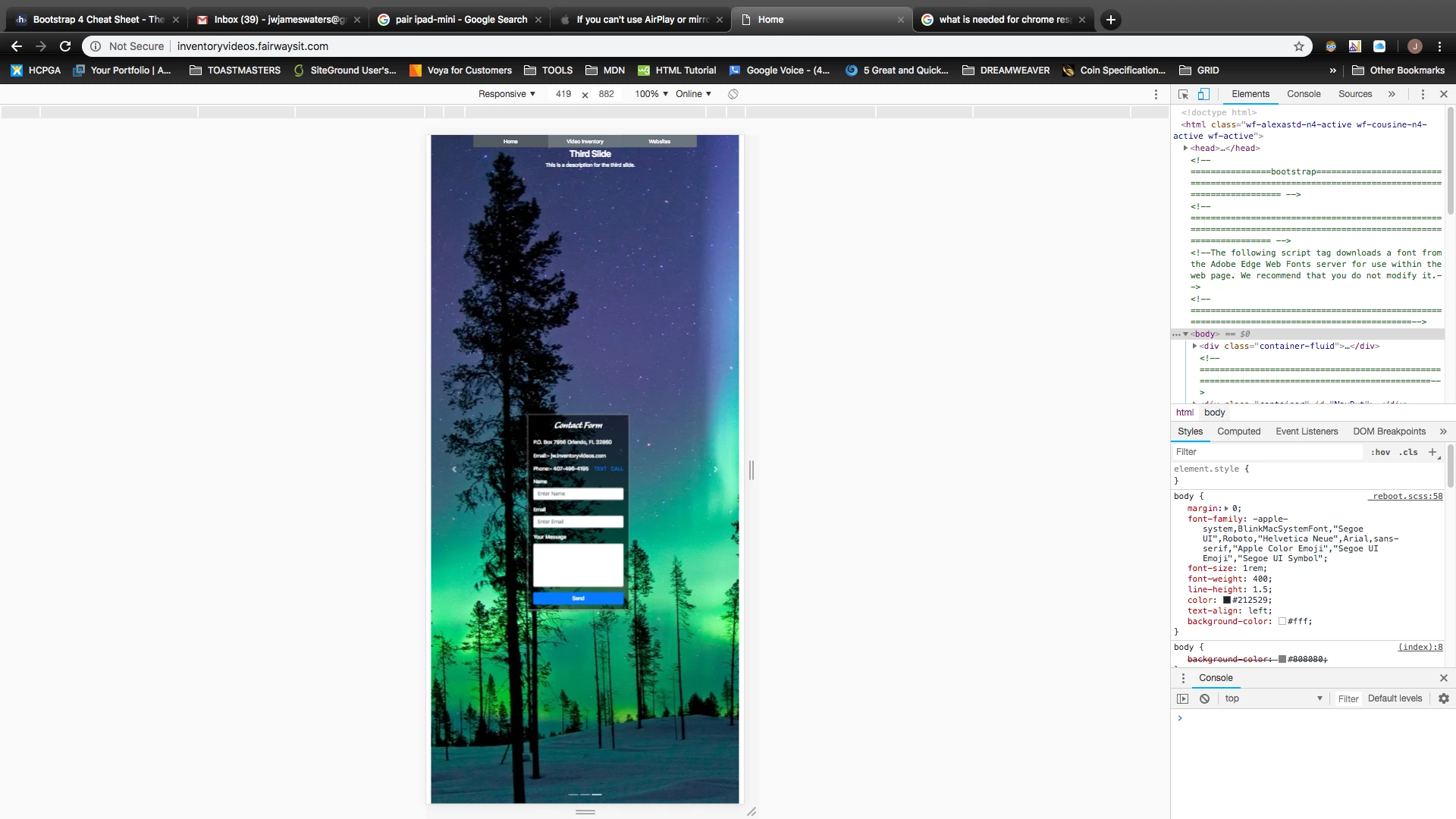Toggle the :hov element state button

tap(1380, 452)
